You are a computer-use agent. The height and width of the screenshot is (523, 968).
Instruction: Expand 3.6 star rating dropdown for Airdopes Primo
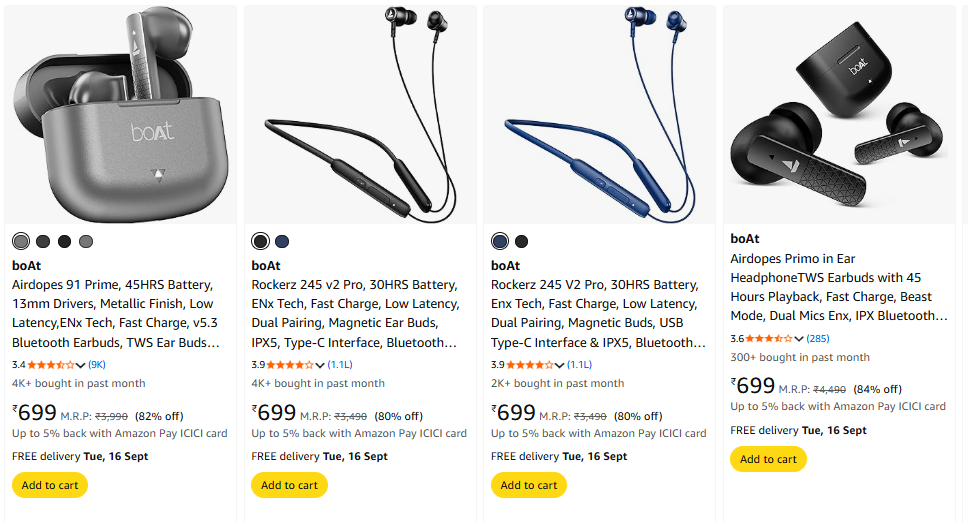coord(799,338)
